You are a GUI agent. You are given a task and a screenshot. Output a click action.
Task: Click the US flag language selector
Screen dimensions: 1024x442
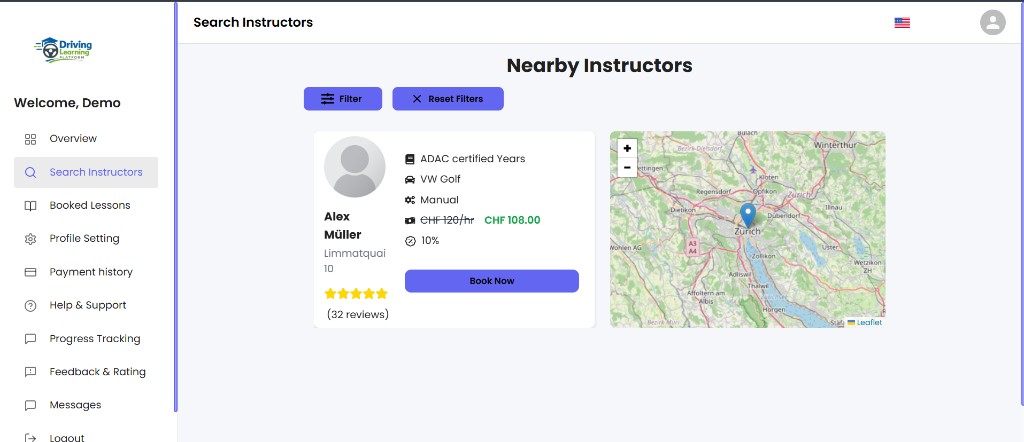(x=902, y=23)
